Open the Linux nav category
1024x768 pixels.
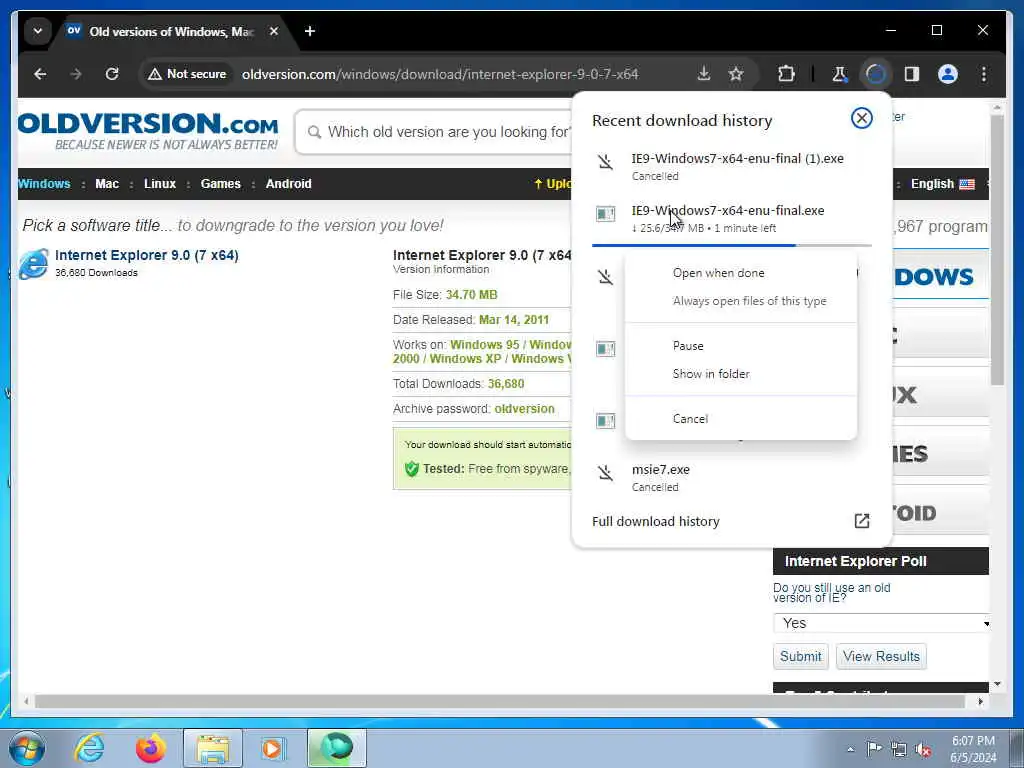pos(160,184)
